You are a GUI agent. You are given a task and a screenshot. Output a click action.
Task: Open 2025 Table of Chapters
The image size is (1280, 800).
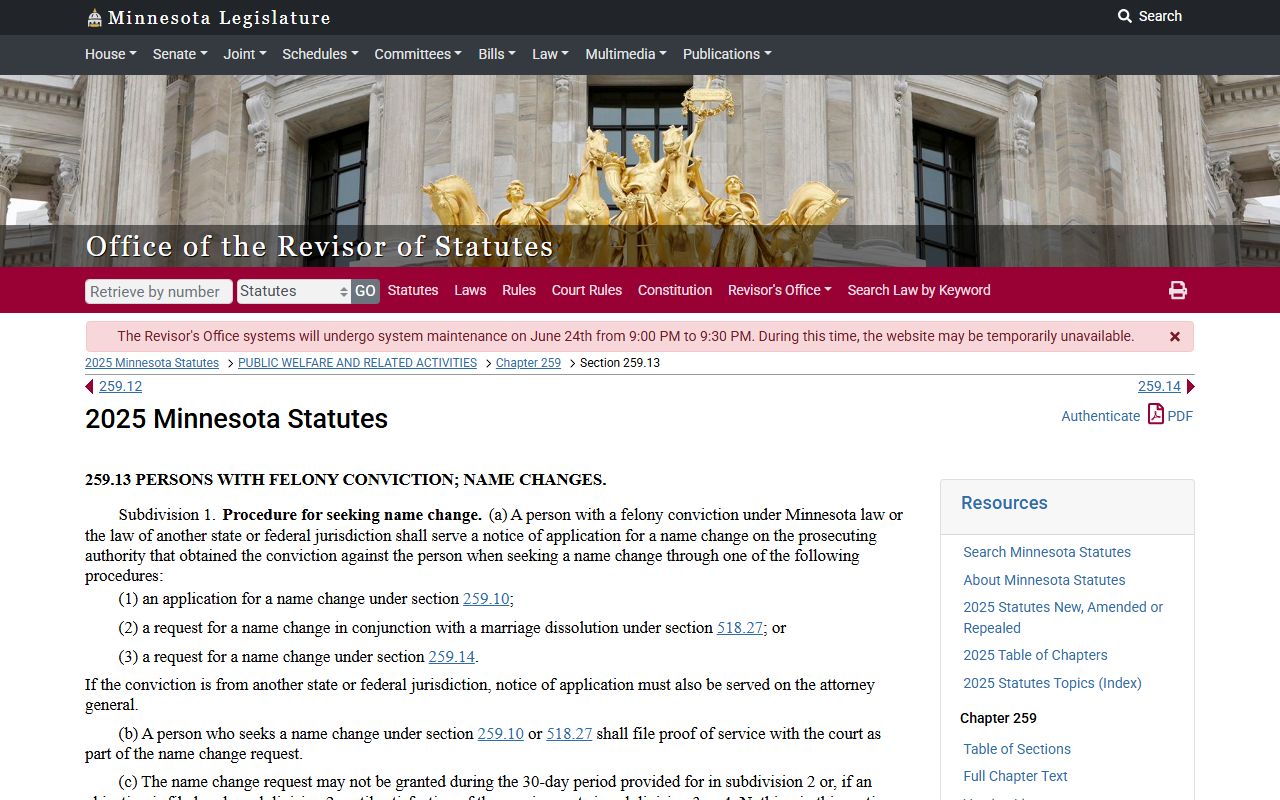[x=1035, y=655]
